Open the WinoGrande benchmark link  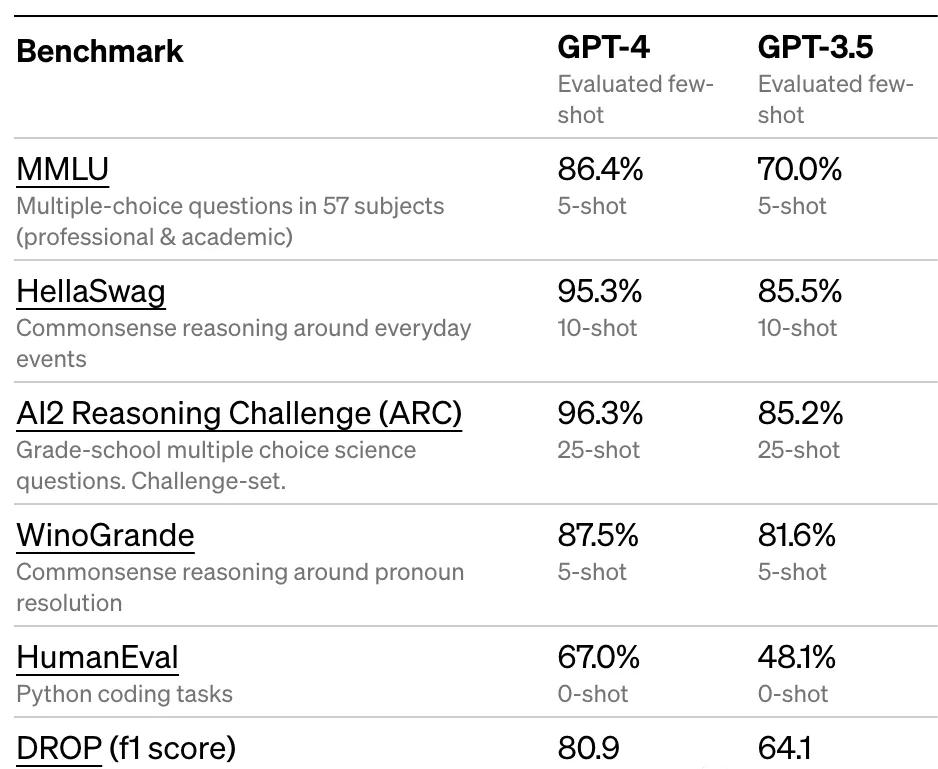coord(105,535)
